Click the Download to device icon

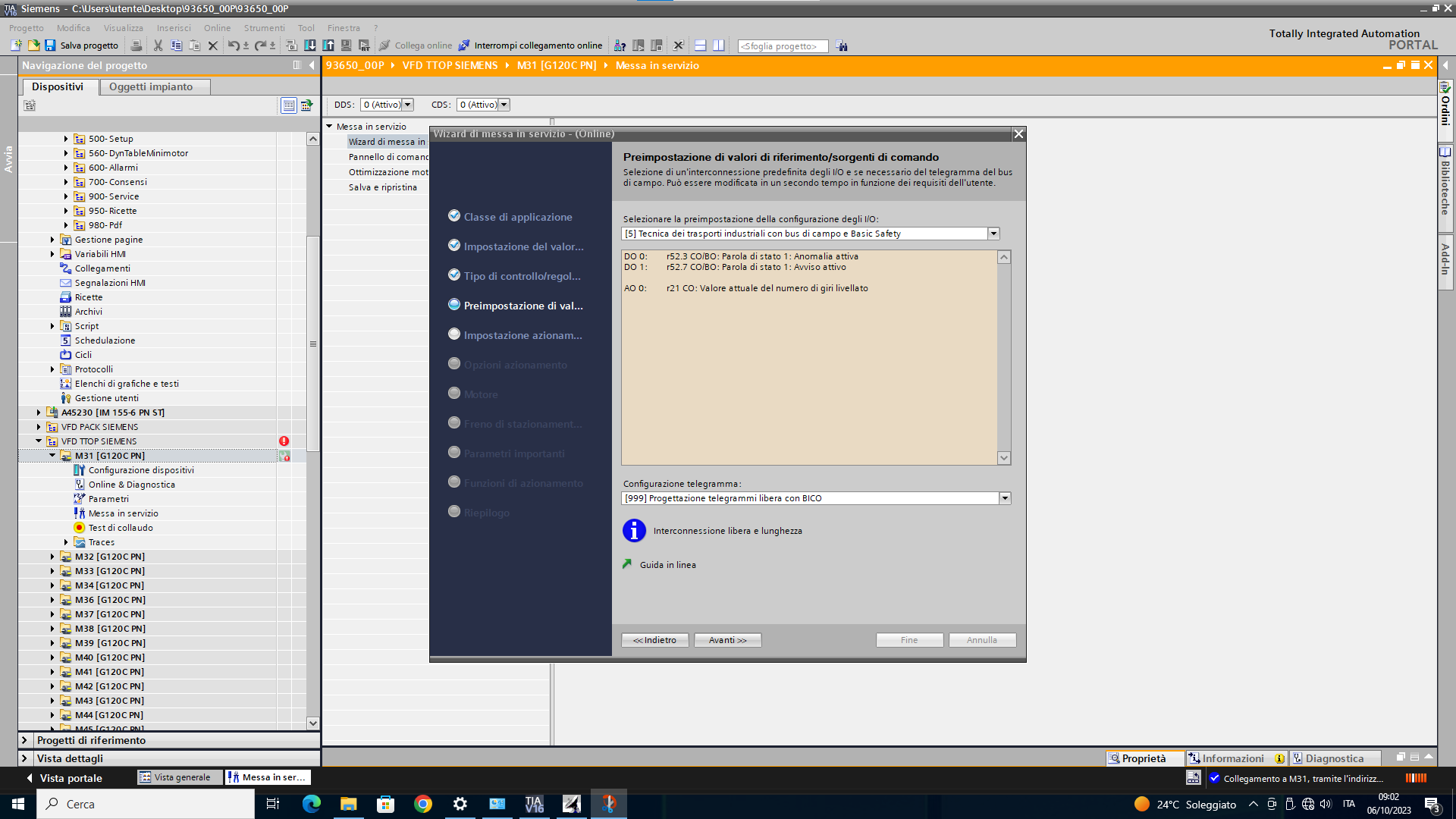point(310,45)
